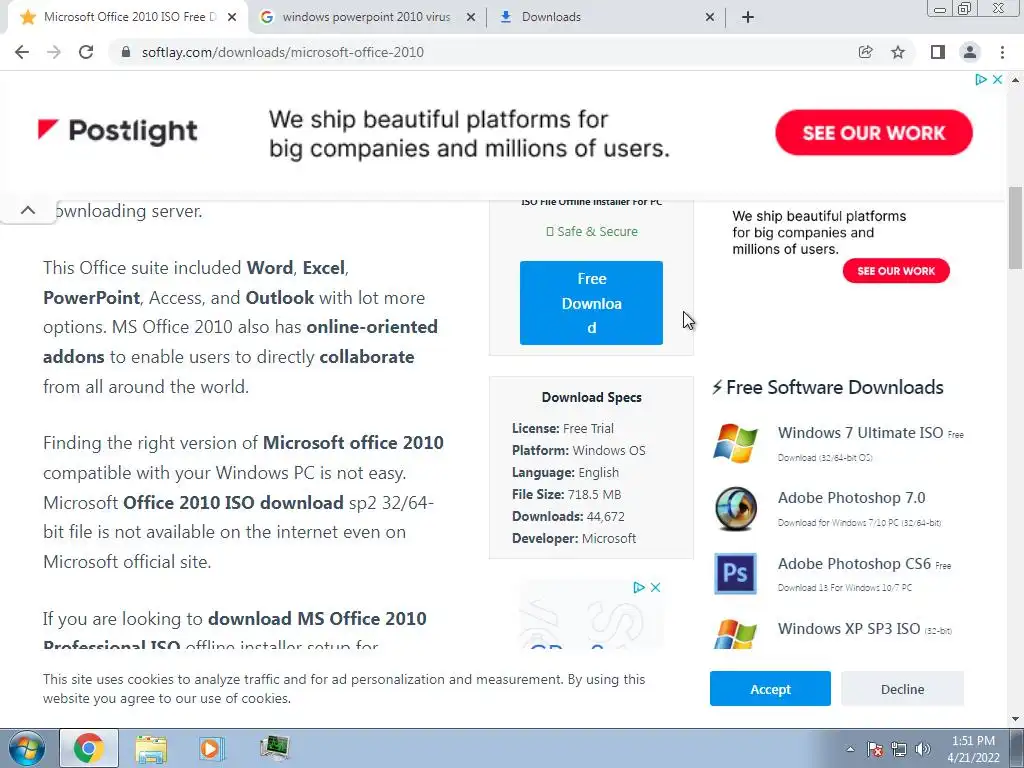Click the Windows XP logo icon
The image size is (1024, 768).
click(x=735, y=633)
